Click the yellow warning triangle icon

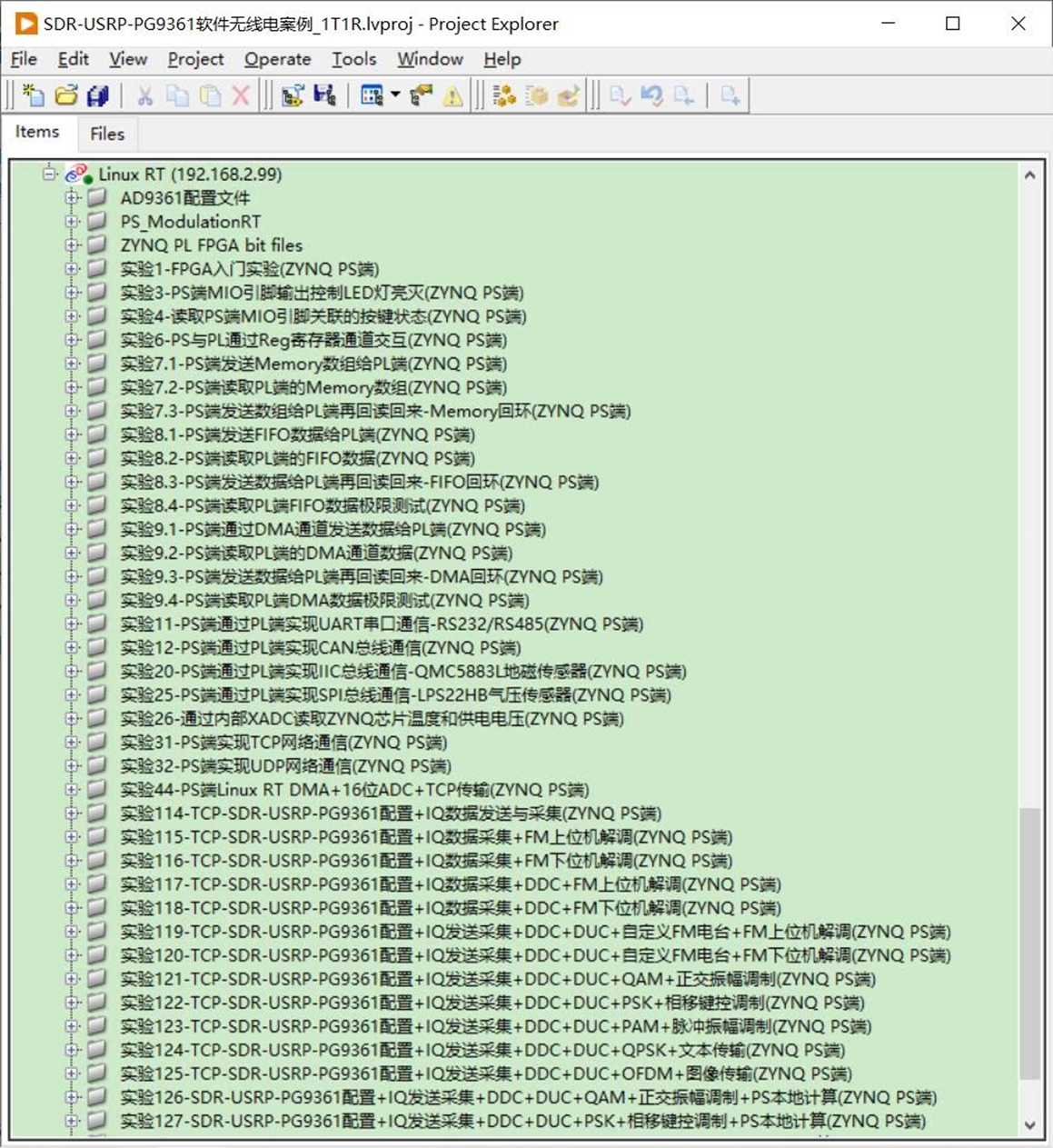[x=452, y=95]
